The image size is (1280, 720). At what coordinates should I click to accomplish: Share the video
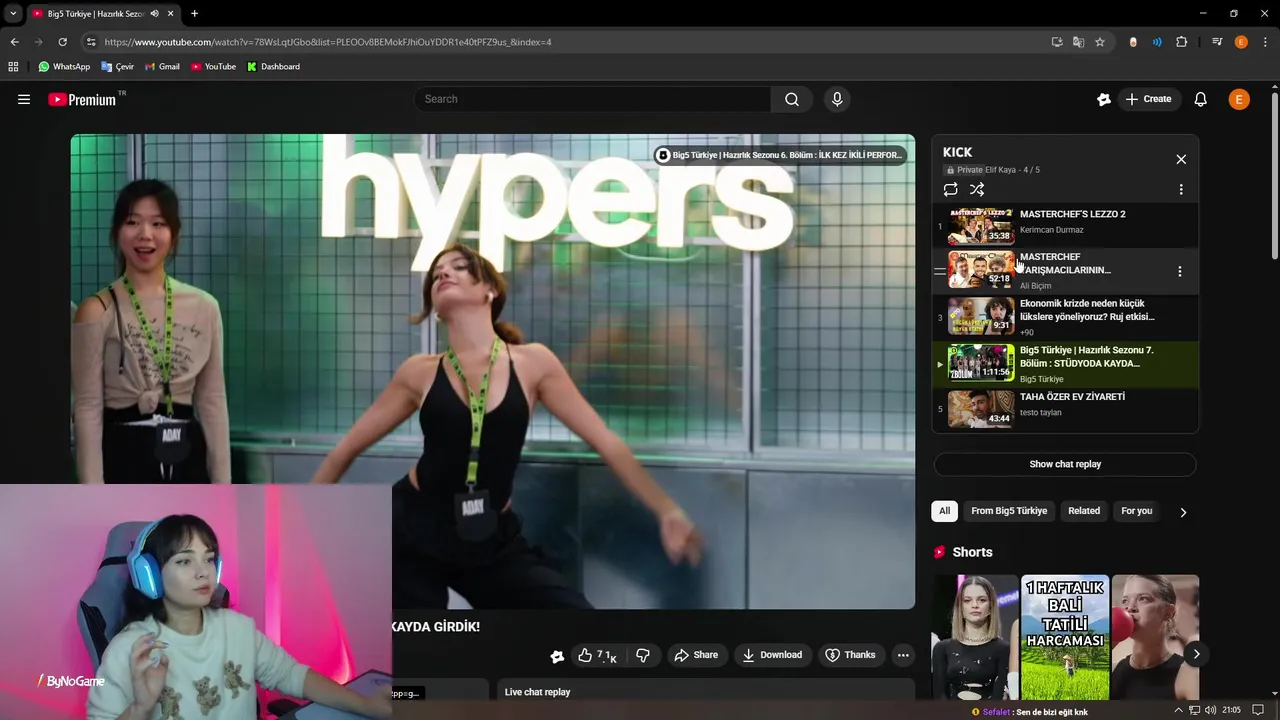696,655
